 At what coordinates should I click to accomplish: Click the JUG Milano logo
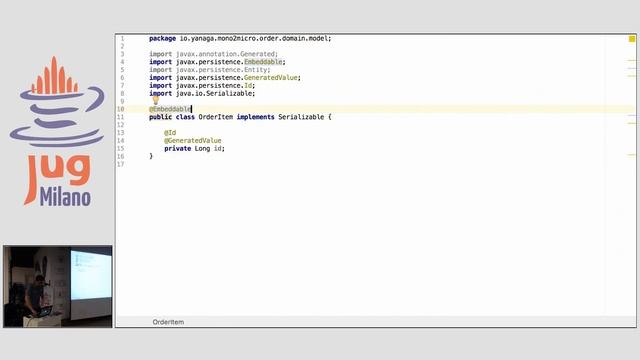click(57, 131)
